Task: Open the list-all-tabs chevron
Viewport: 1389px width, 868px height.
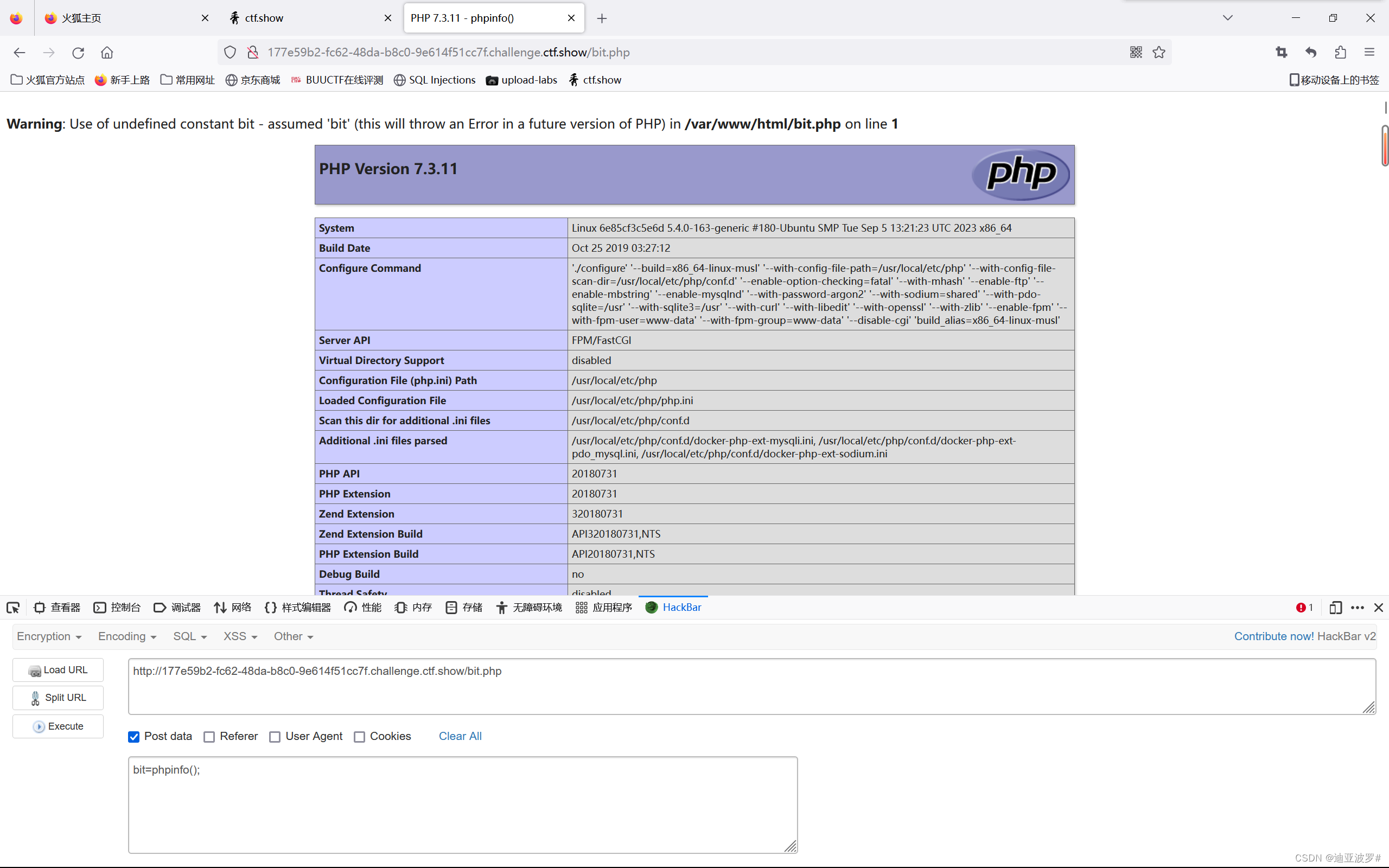Action: [x=1228, y=18]
